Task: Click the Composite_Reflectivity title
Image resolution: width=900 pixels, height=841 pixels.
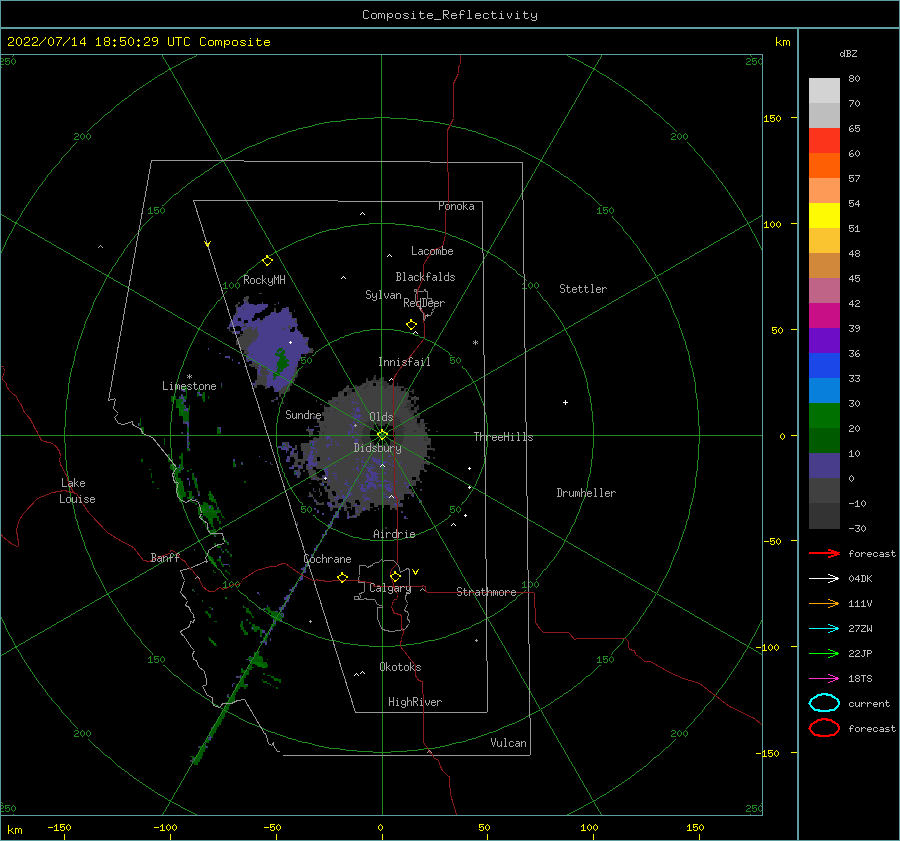Action: [x=449, y=15]
